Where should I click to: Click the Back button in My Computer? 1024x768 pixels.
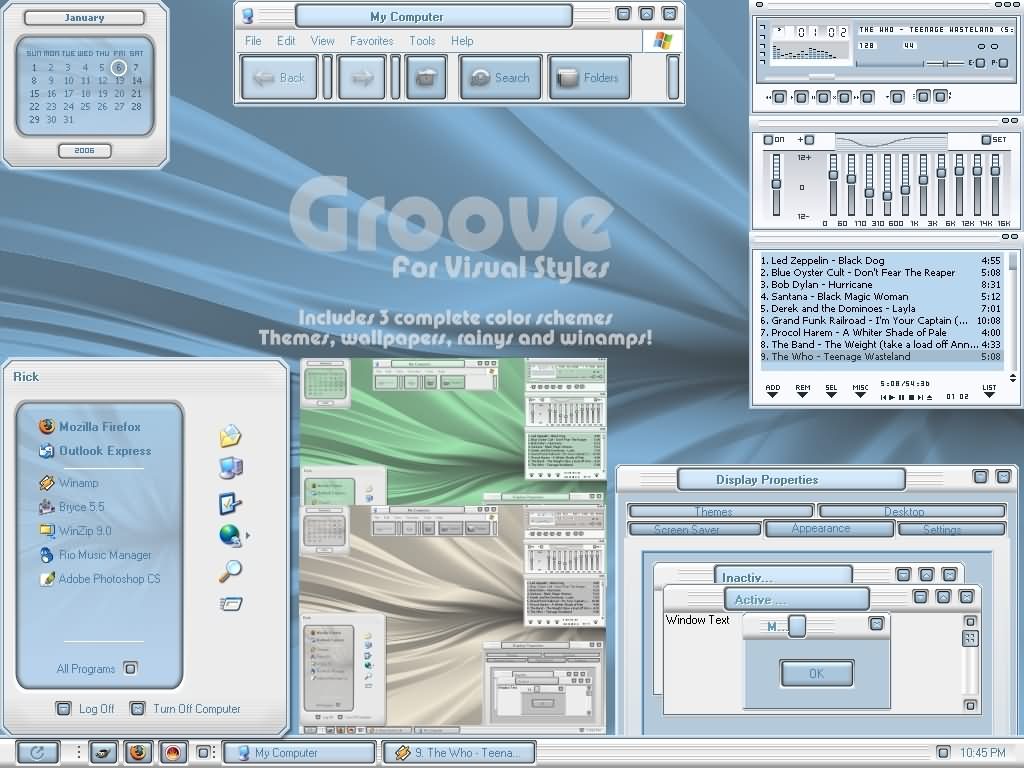point(279,78)
